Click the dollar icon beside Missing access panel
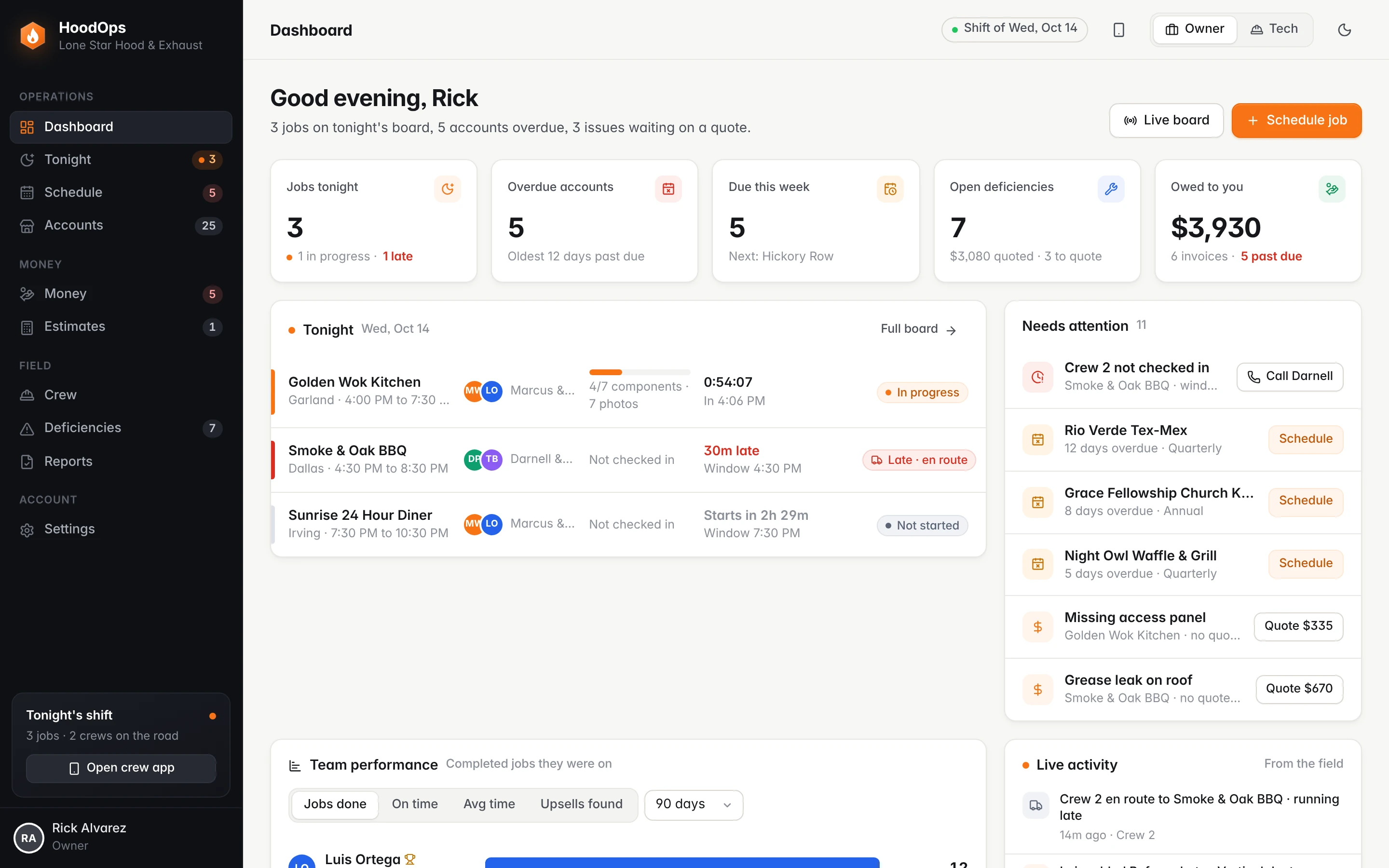Viewport: 1389px width, 868px height. (1038, 627)
